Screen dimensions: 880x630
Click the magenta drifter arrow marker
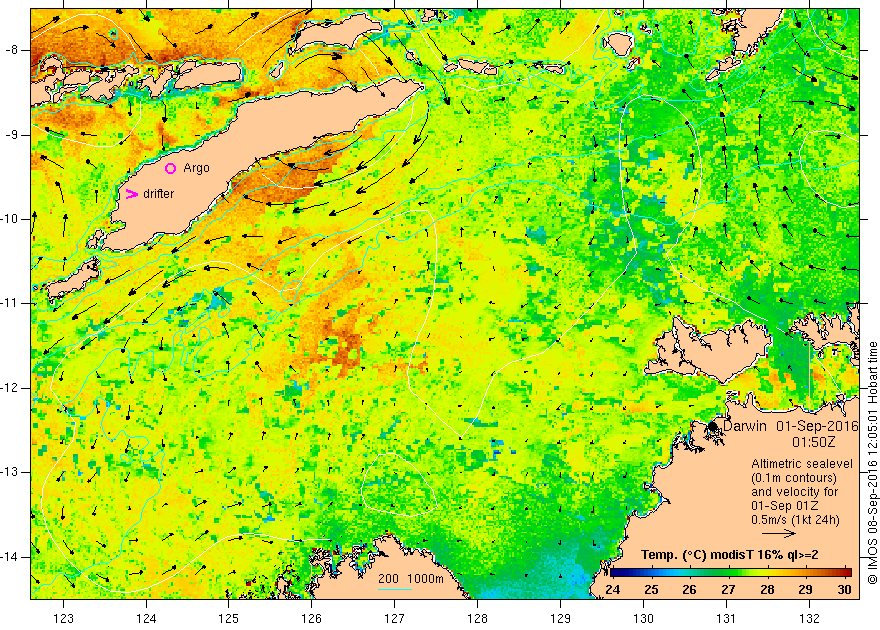click(x=132, y=194)
